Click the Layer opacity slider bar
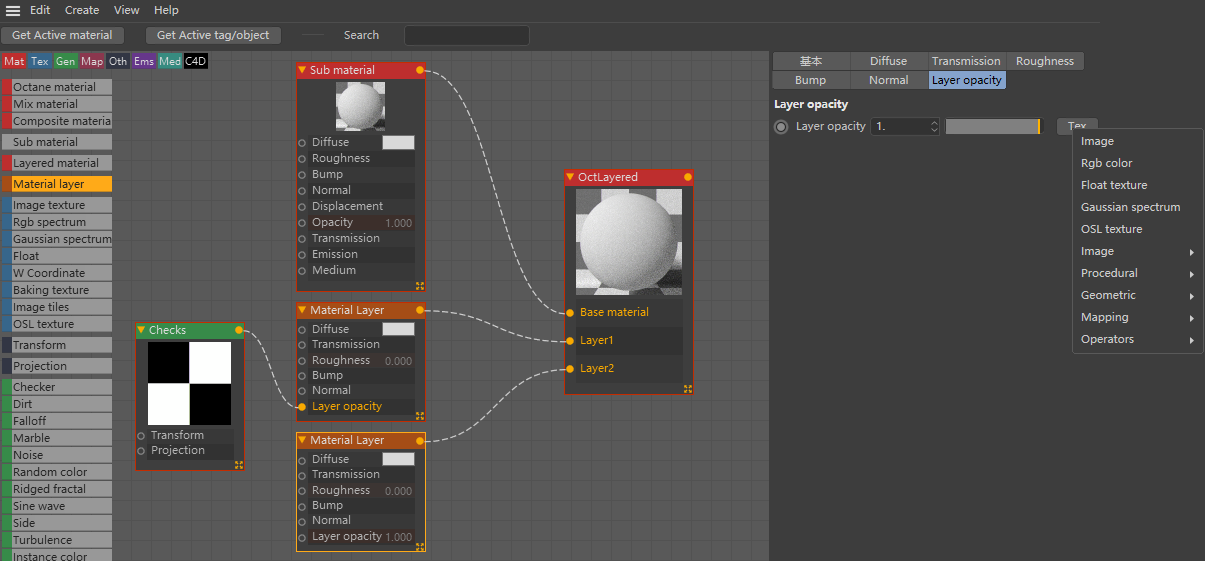The width and height of the screenshot is (1205, 561). tap(992, 126)
